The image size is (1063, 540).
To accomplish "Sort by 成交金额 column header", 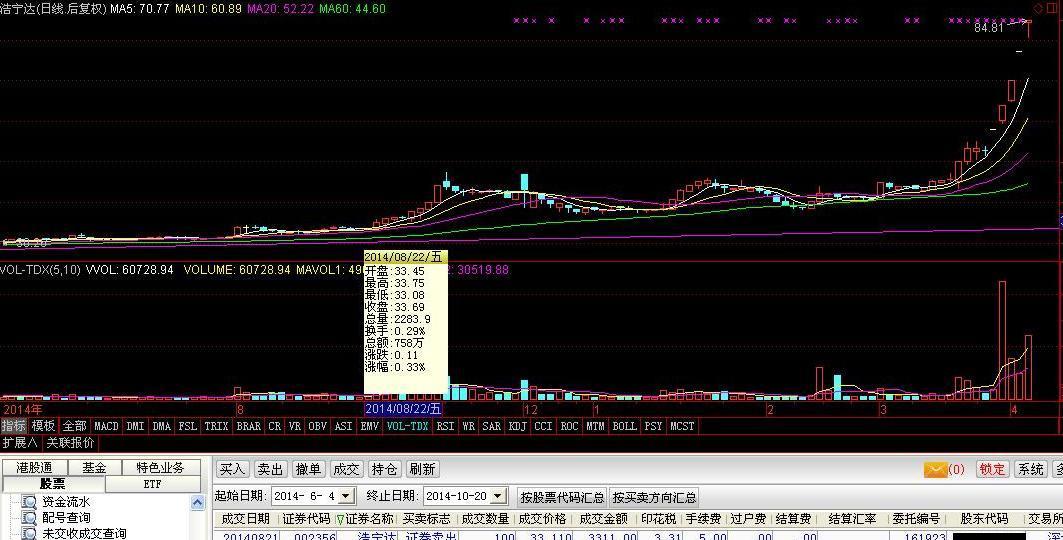I will (x=603, y=519).
